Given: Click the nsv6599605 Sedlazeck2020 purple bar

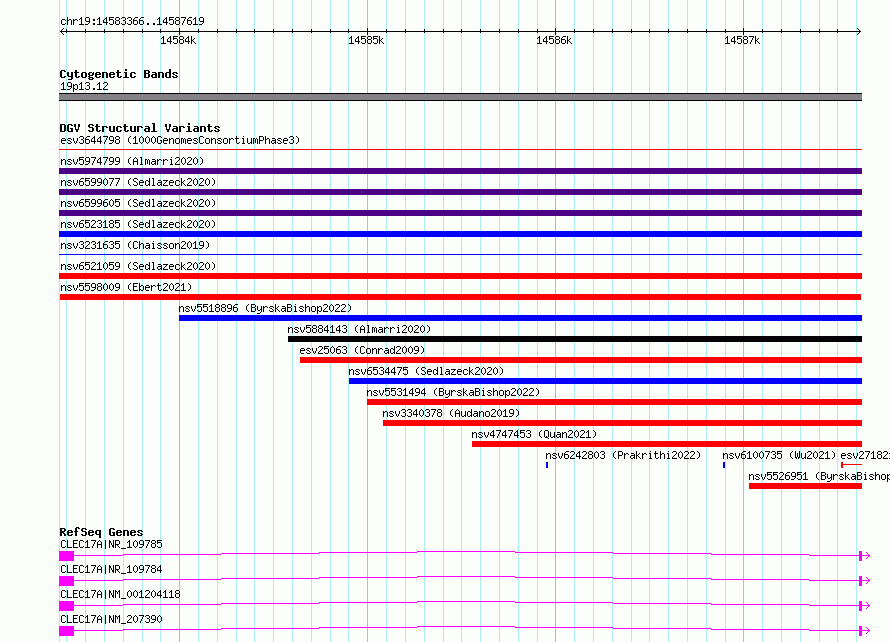Looking at the screenshot, I should (460, 213).
